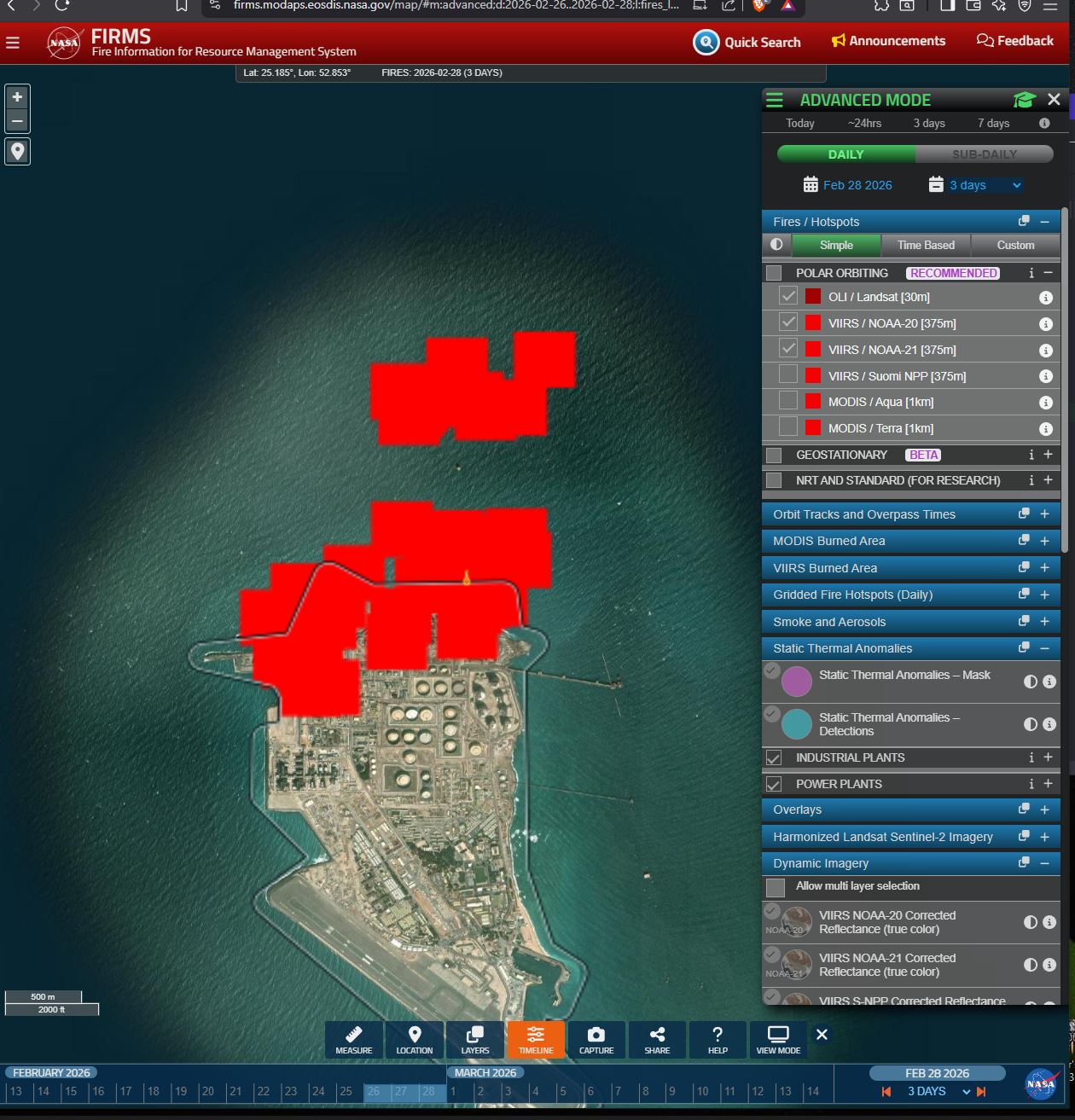Expand Orbit Tracks and Overpass Times
This screenshot has width=1075, height=1120.
[x=1044, y=514]
